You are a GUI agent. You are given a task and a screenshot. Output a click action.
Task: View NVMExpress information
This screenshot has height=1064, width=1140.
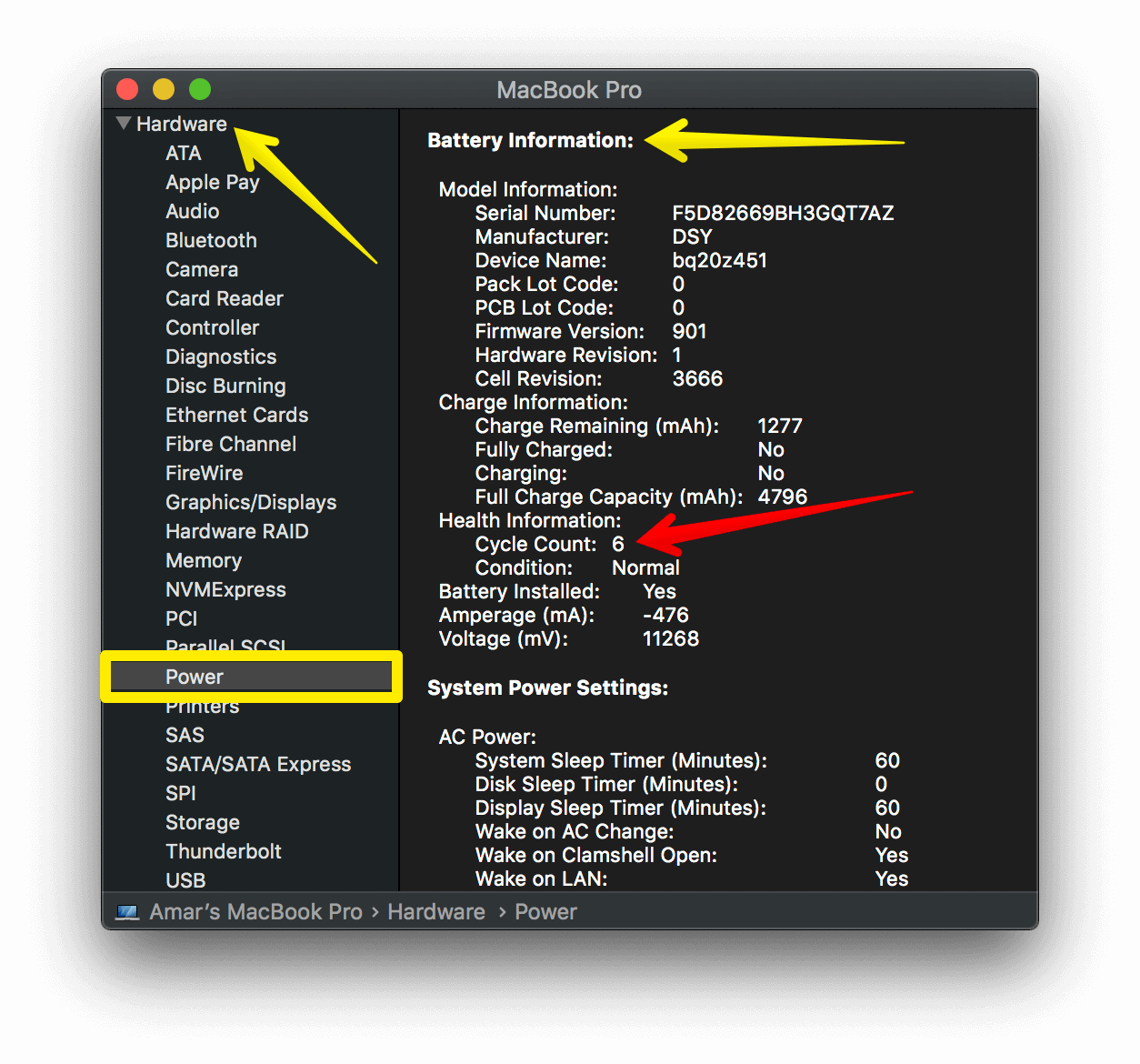point(225,589)
